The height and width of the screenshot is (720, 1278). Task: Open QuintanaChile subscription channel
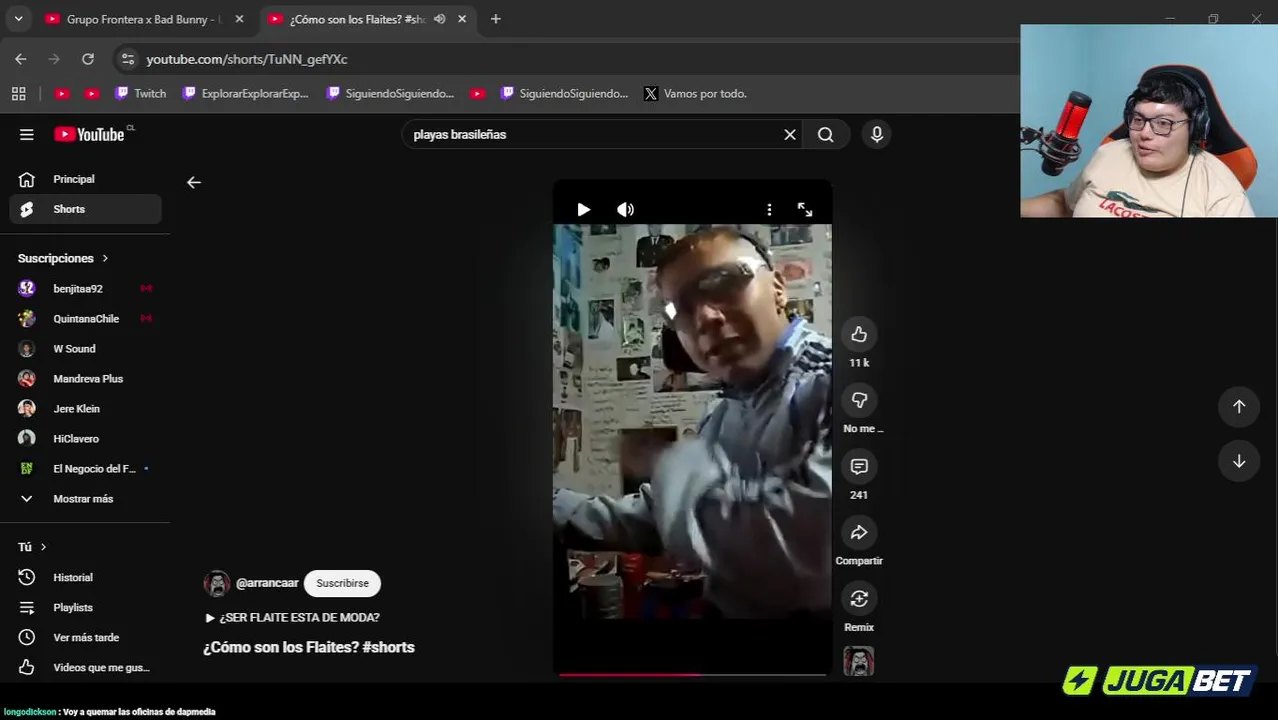tap(86, 318)
